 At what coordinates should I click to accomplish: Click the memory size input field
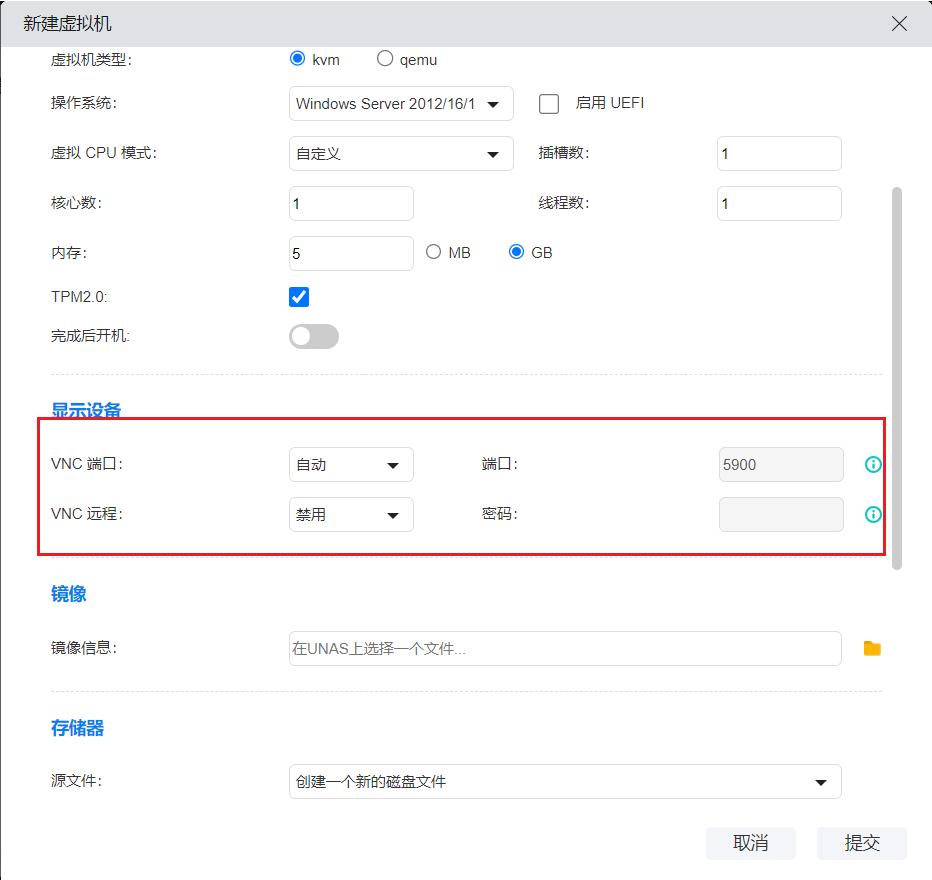pos(351,253)
